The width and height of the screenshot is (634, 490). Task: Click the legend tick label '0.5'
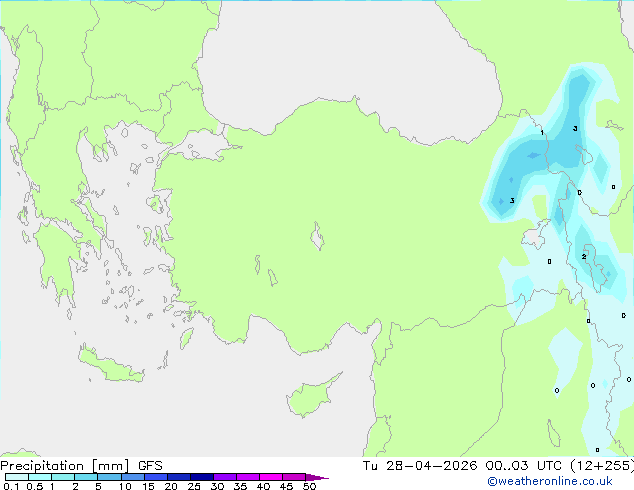click(35, 486)
